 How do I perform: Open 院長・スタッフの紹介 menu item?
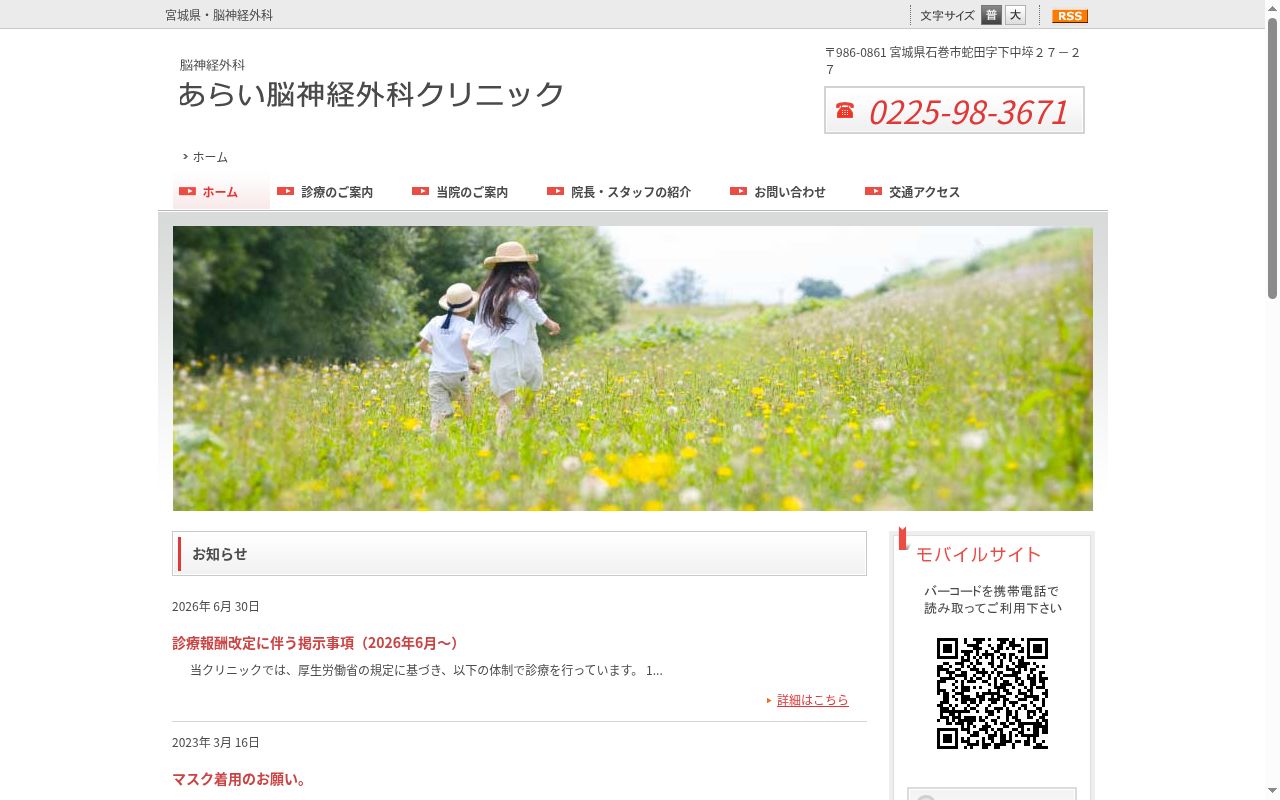(x=631, y=192)
